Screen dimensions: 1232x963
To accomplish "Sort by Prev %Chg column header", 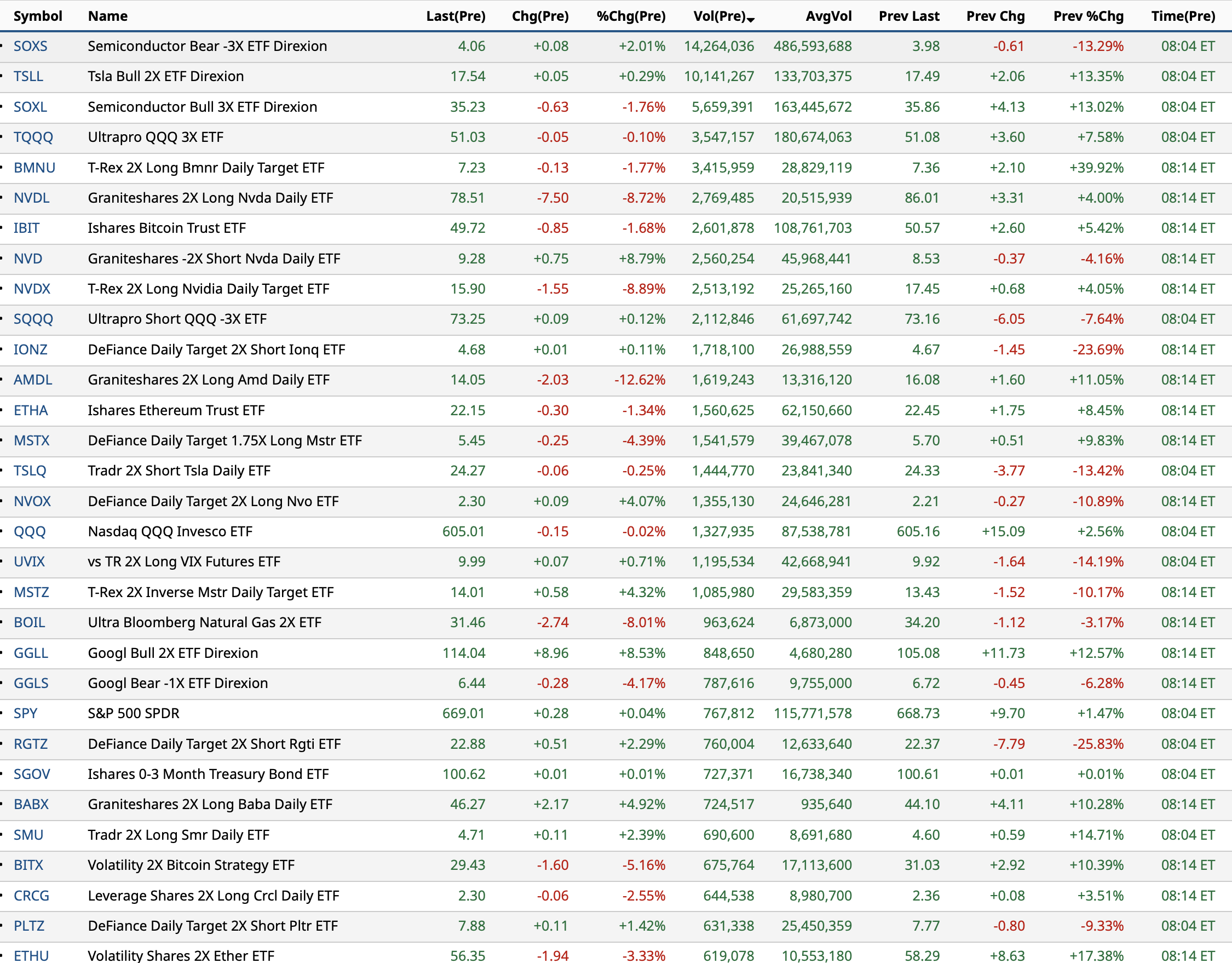I will click(1087, 16).
